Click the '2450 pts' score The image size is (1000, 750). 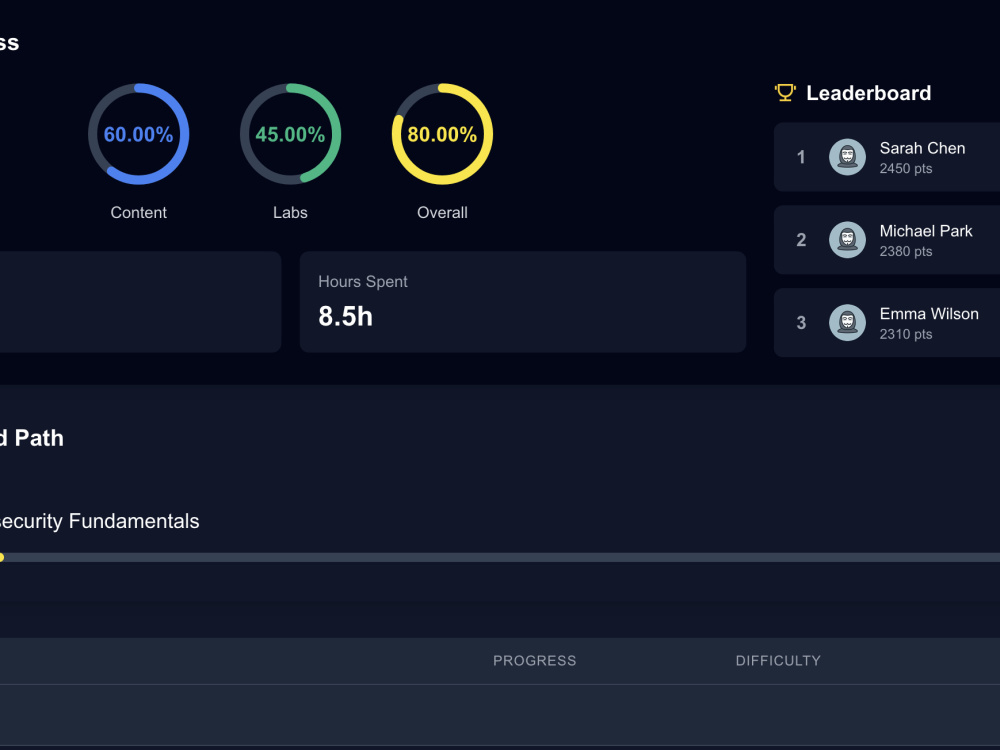[906, 168]
